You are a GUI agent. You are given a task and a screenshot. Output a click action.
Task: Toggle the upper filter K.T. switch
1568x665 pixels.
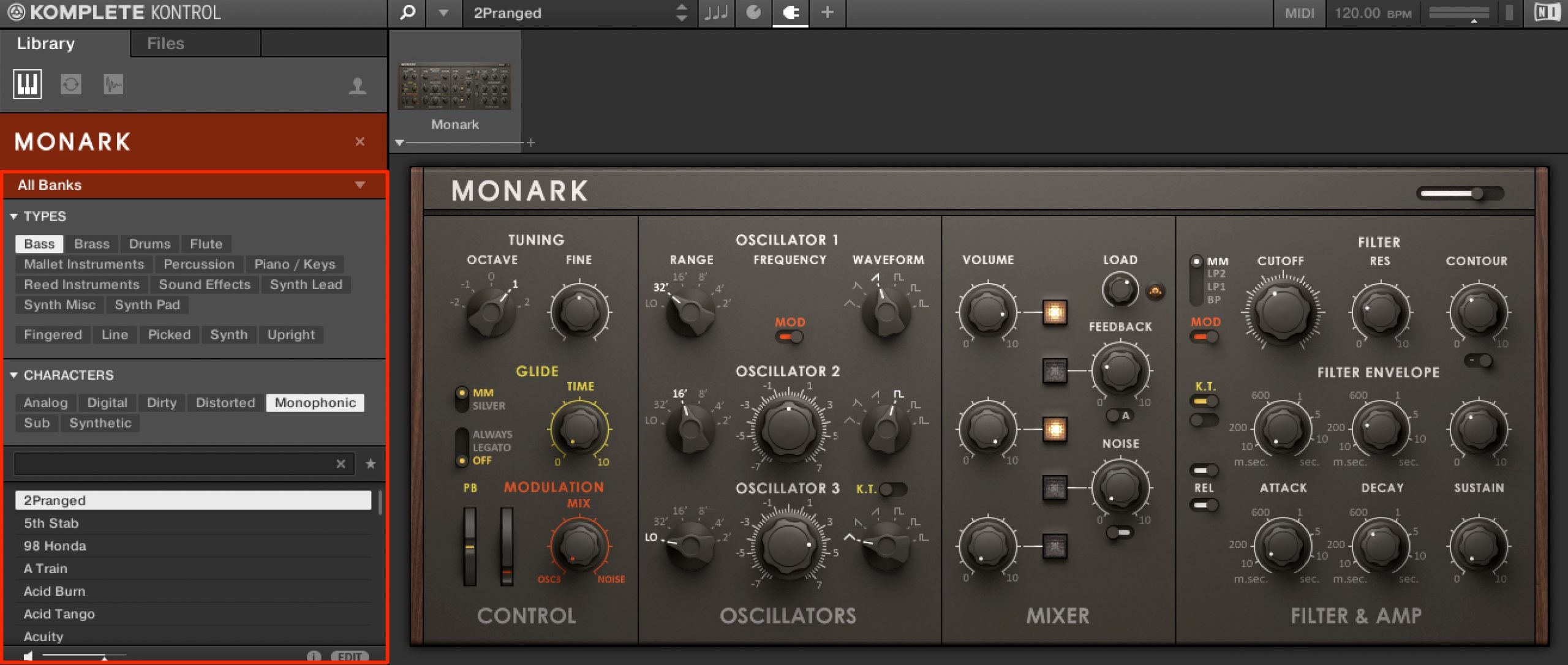[x=1204, y=402]
